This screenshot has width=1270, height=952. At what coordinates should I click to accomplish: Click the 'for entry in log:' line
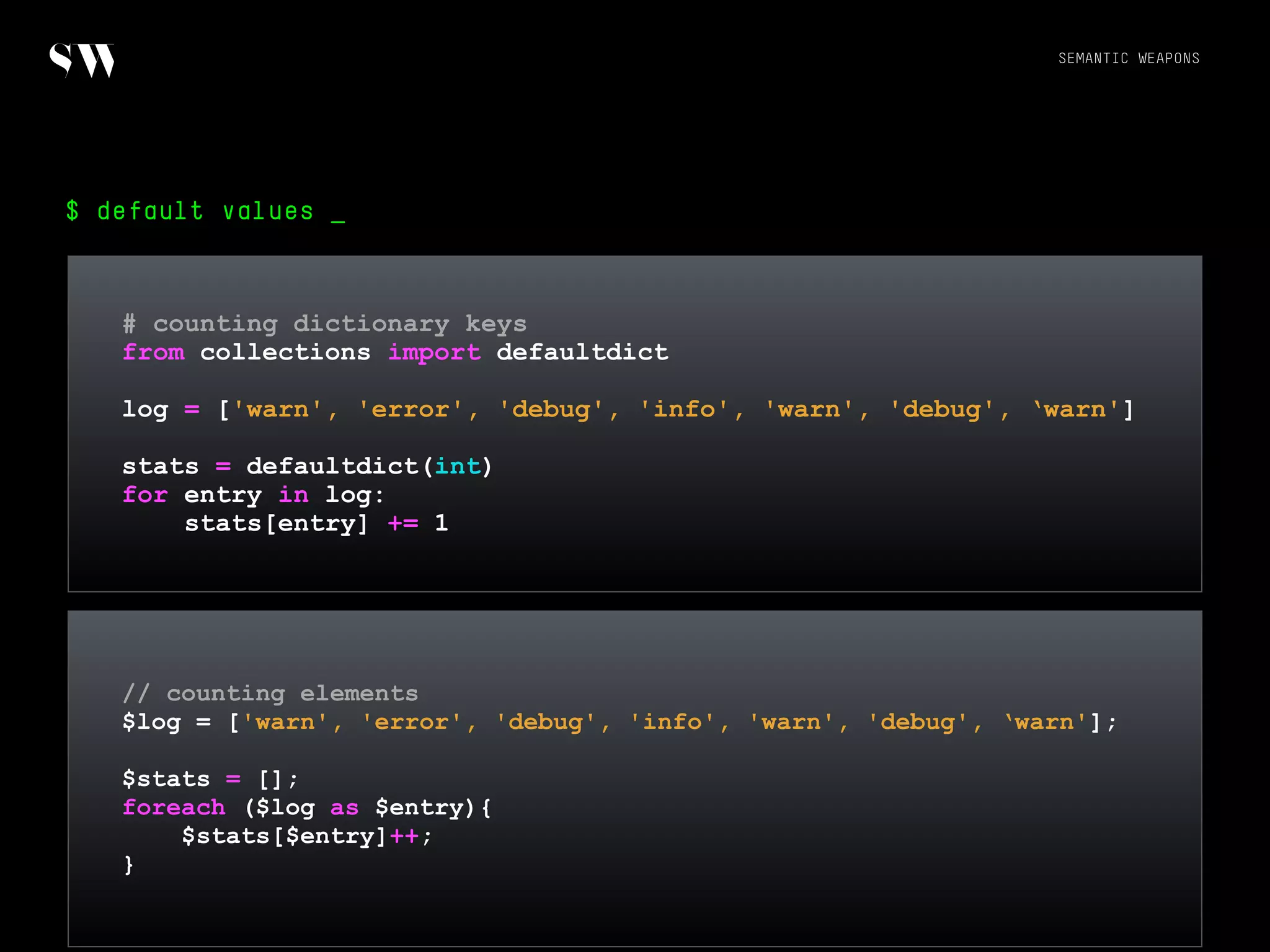(253, 495)
